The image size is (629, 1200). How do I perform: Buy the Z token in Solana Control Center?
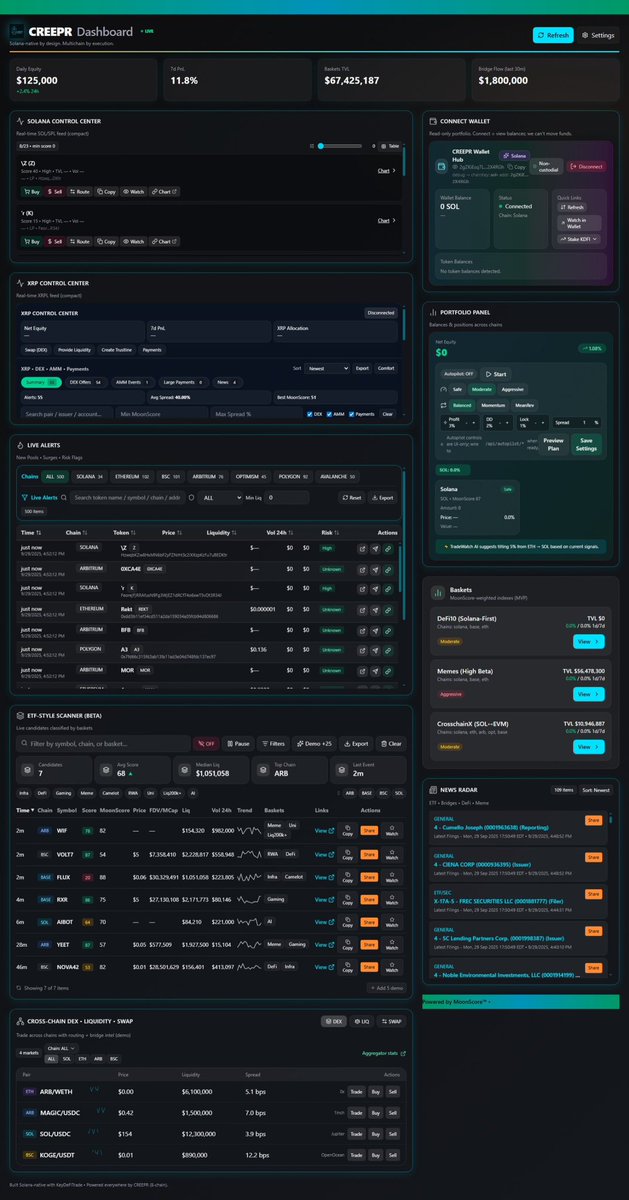(32, 191)
